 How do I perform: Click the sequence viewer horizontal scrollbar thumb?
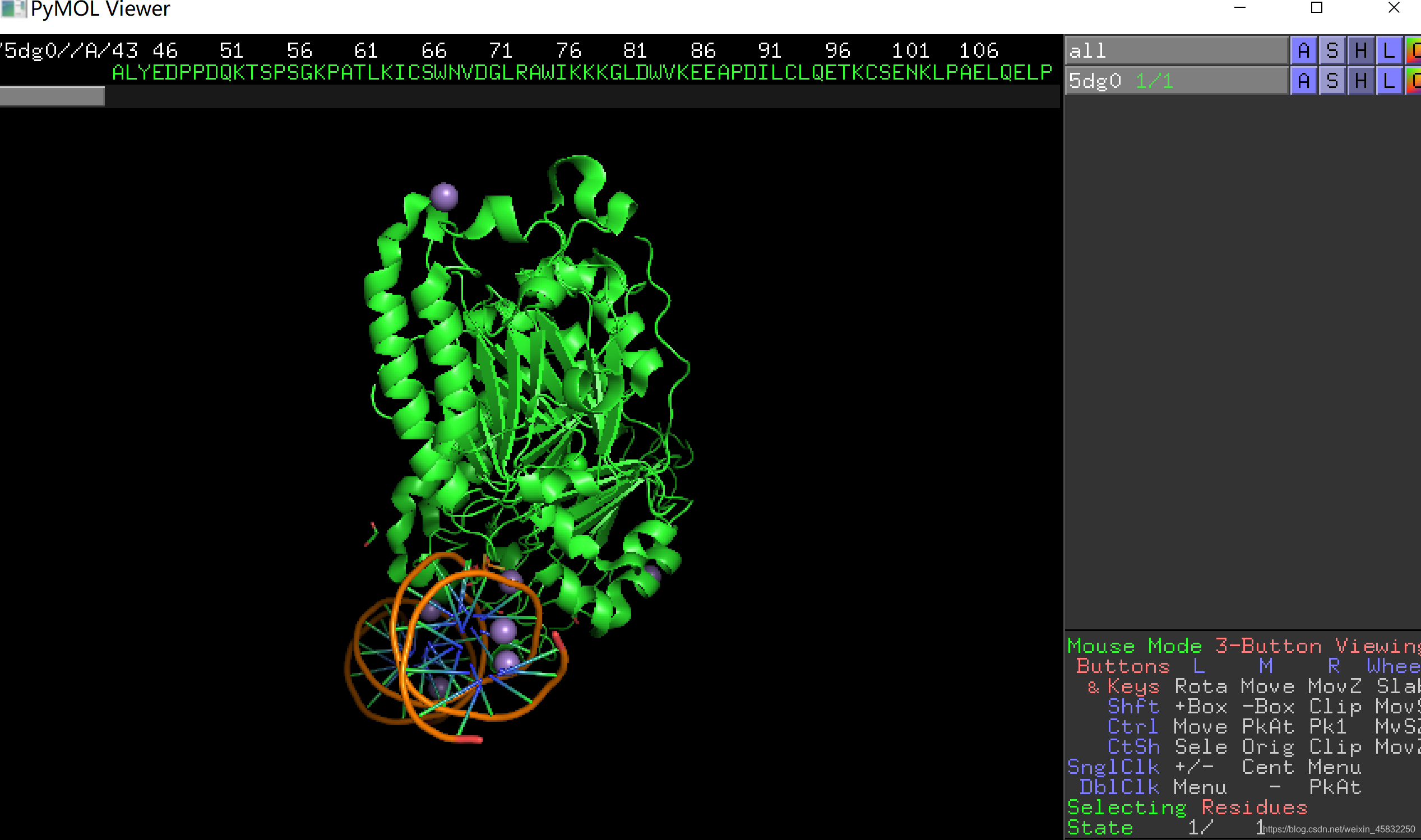[52, 96]
